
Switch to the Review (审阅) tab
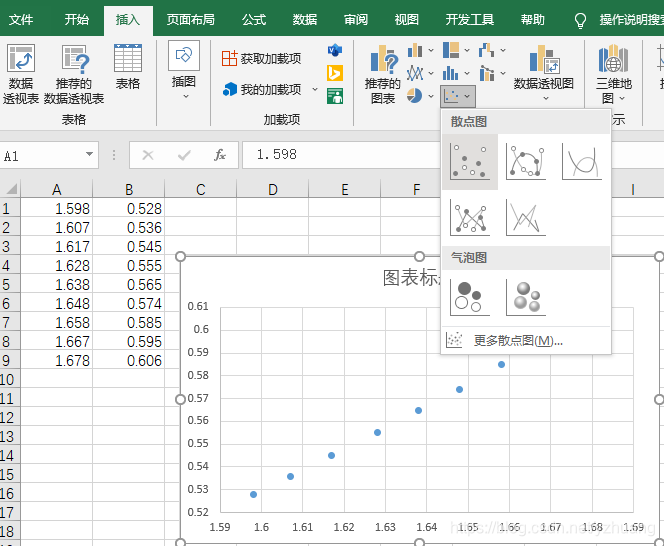[356, 19]
